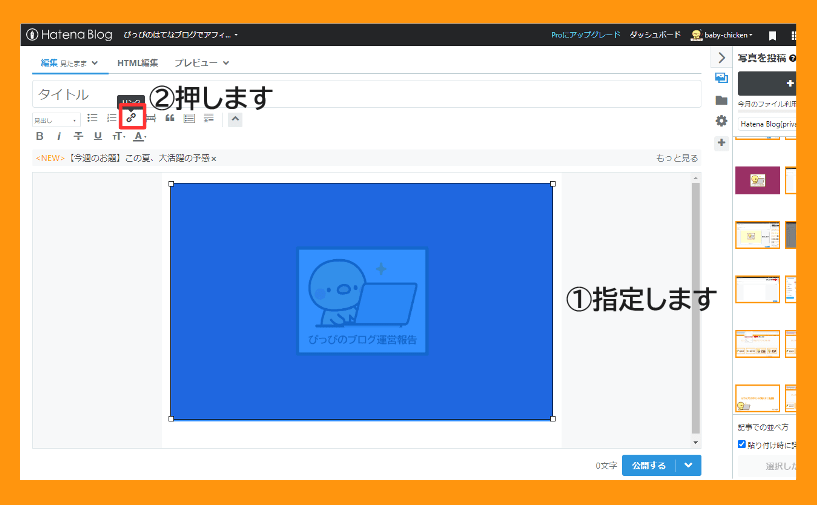Switch to the HTML編集 tab
This screenshot has width=817, height=505.
[138, 63]
